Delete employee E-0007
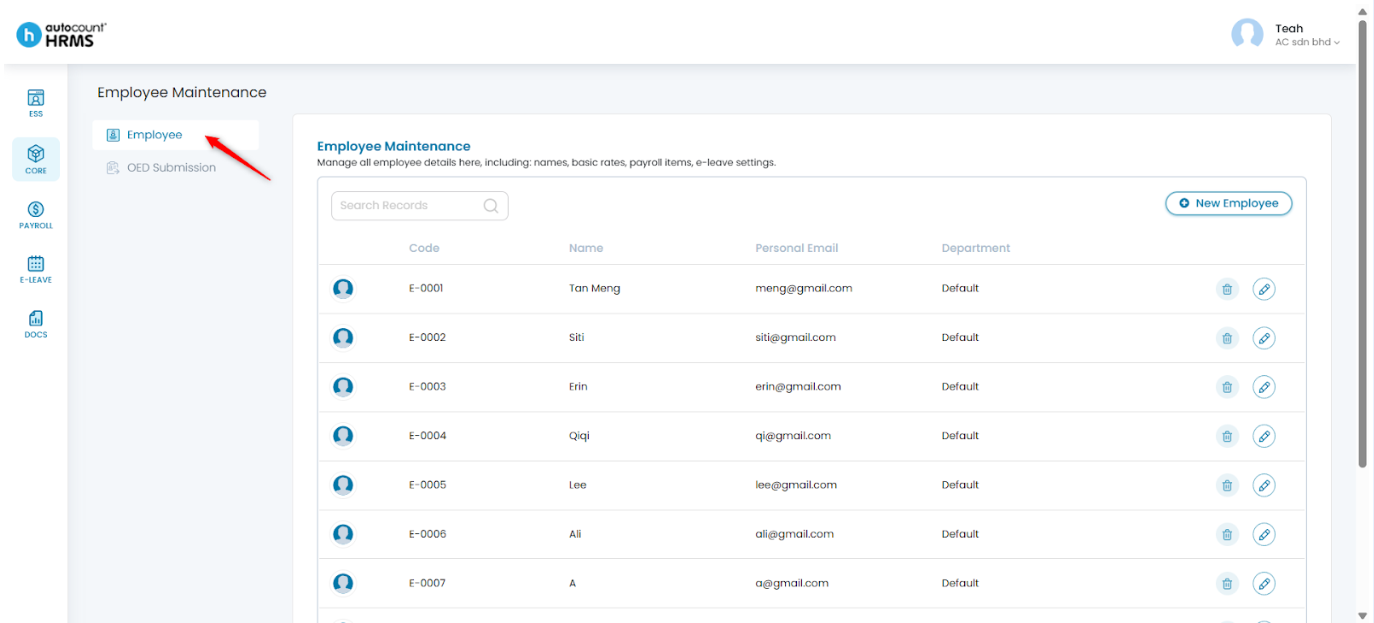 (1227, 583)
